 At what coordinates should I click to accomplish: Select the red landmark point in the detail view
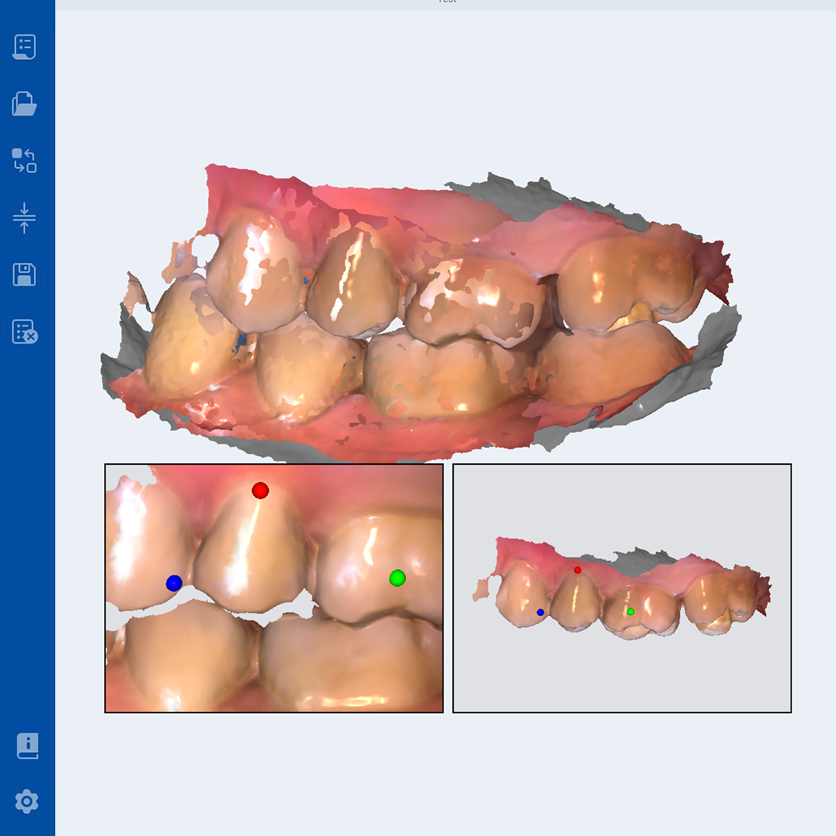[259, 489]
